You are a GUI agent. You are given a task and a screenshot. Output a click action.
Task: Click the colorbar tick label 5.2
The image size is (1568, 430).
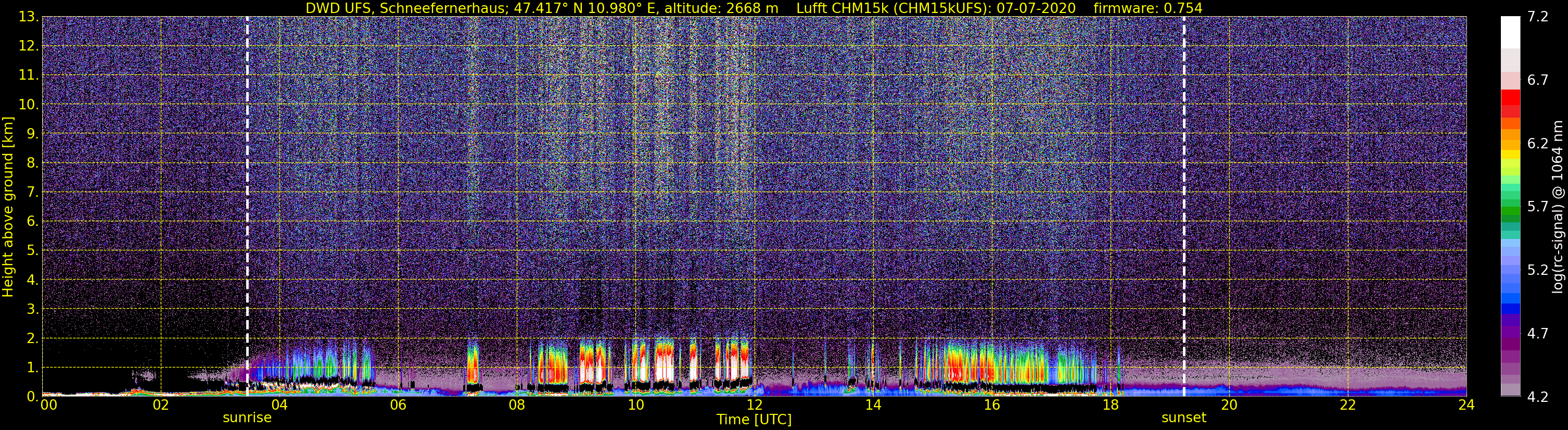tap(1538, 270)
